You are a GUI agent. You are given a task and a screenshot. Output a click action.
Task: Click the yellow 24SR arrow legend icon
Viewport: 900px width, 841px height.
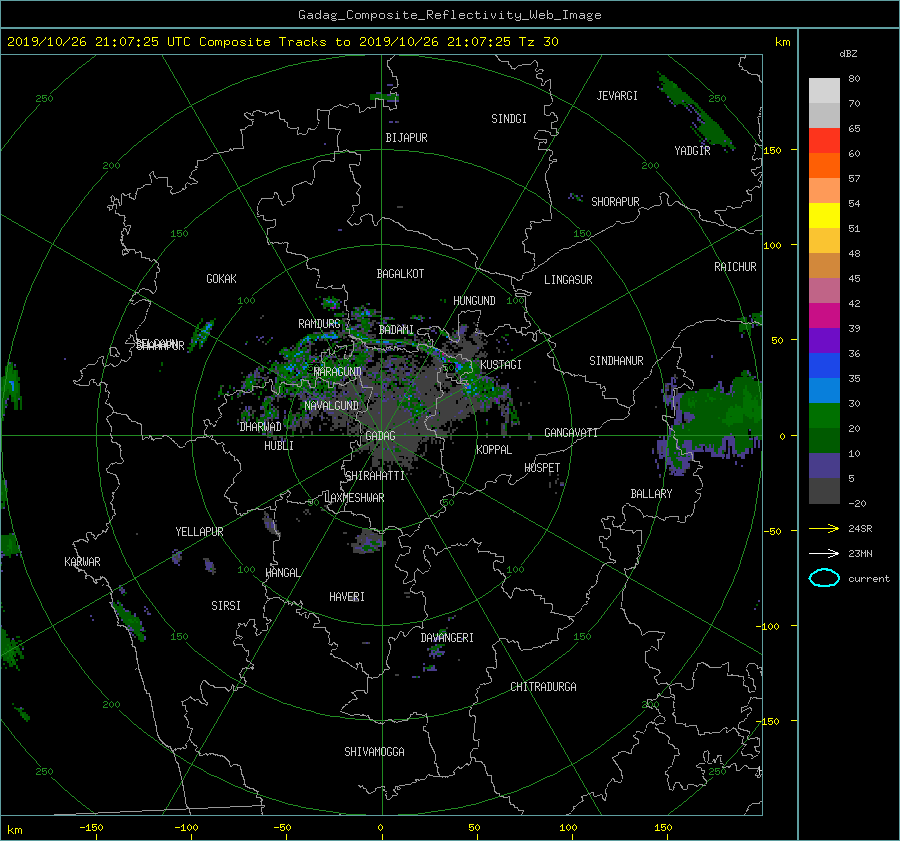824,528
